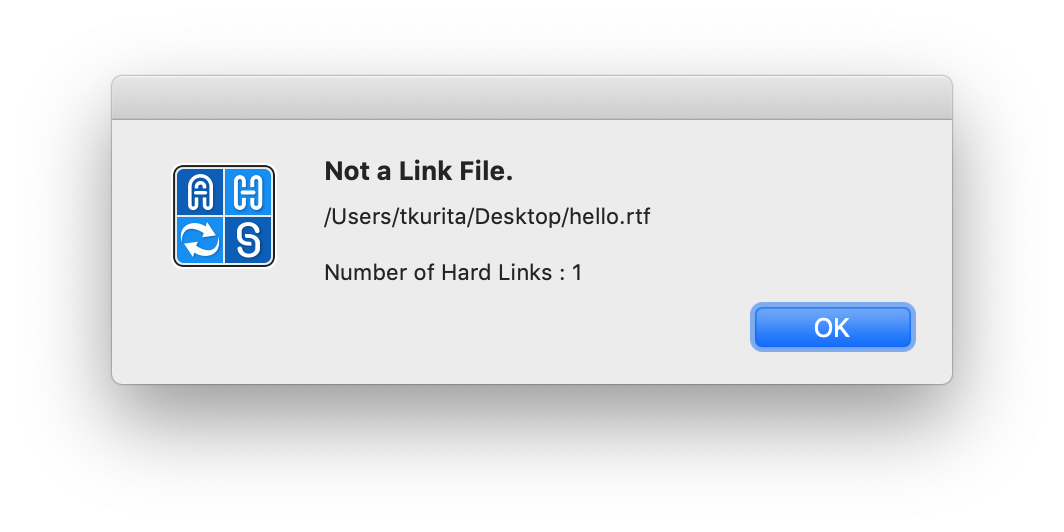Click the dialog's empty title bar
Screen dimensions: 1064x532
click(531, 98)
